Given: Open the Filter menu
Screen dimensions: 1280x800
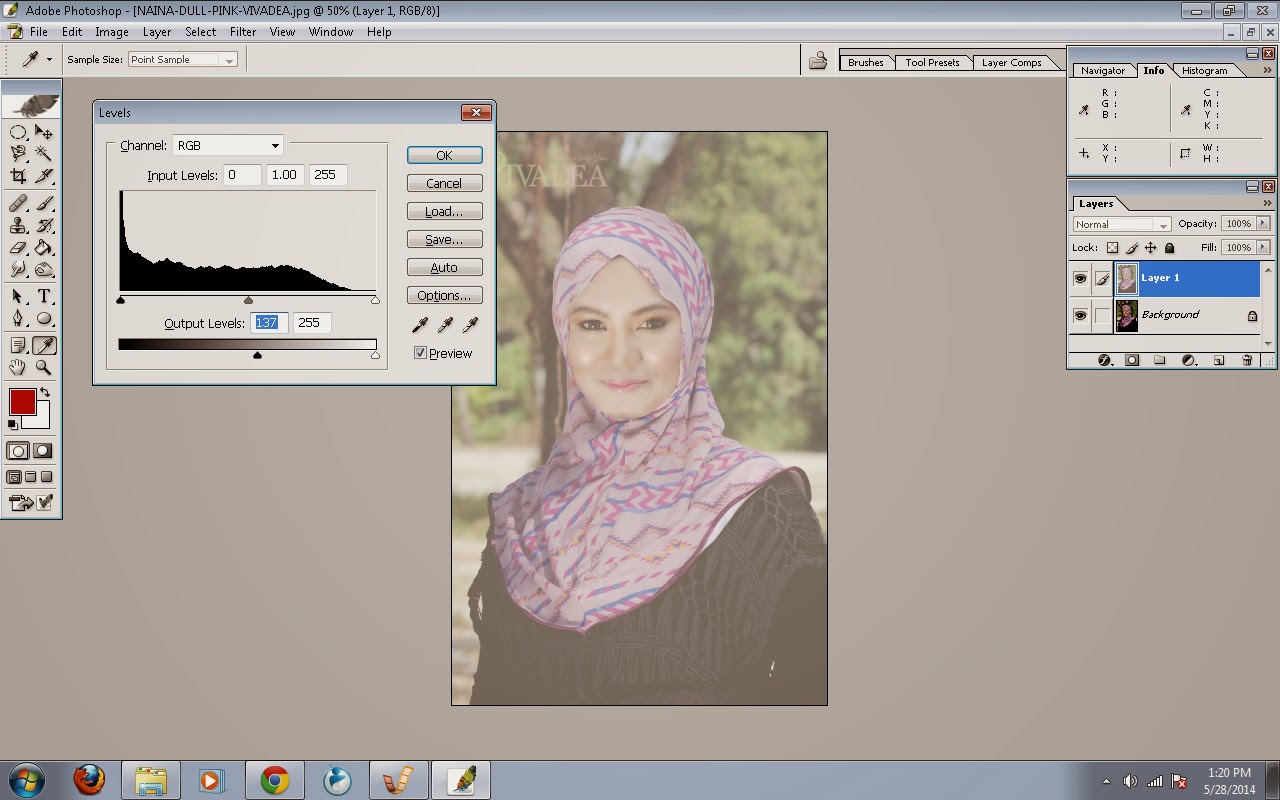Looking at the screenshot, I should pos(243,32).
